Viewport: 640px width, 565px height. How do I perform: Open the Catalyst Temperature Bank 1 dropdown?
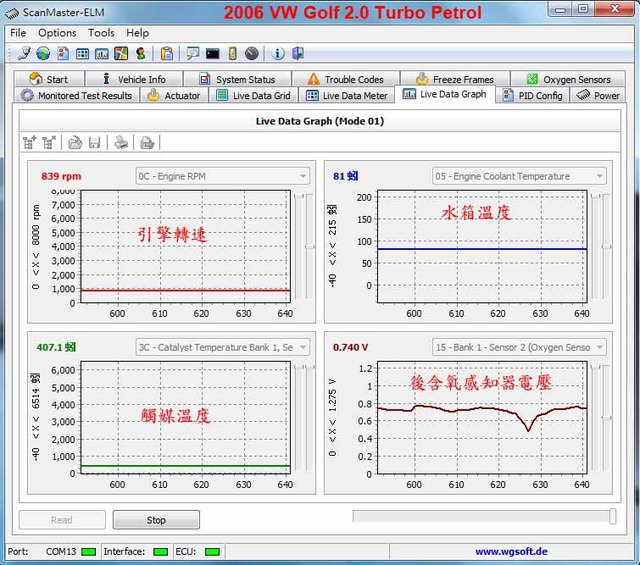tap(222, 348)
